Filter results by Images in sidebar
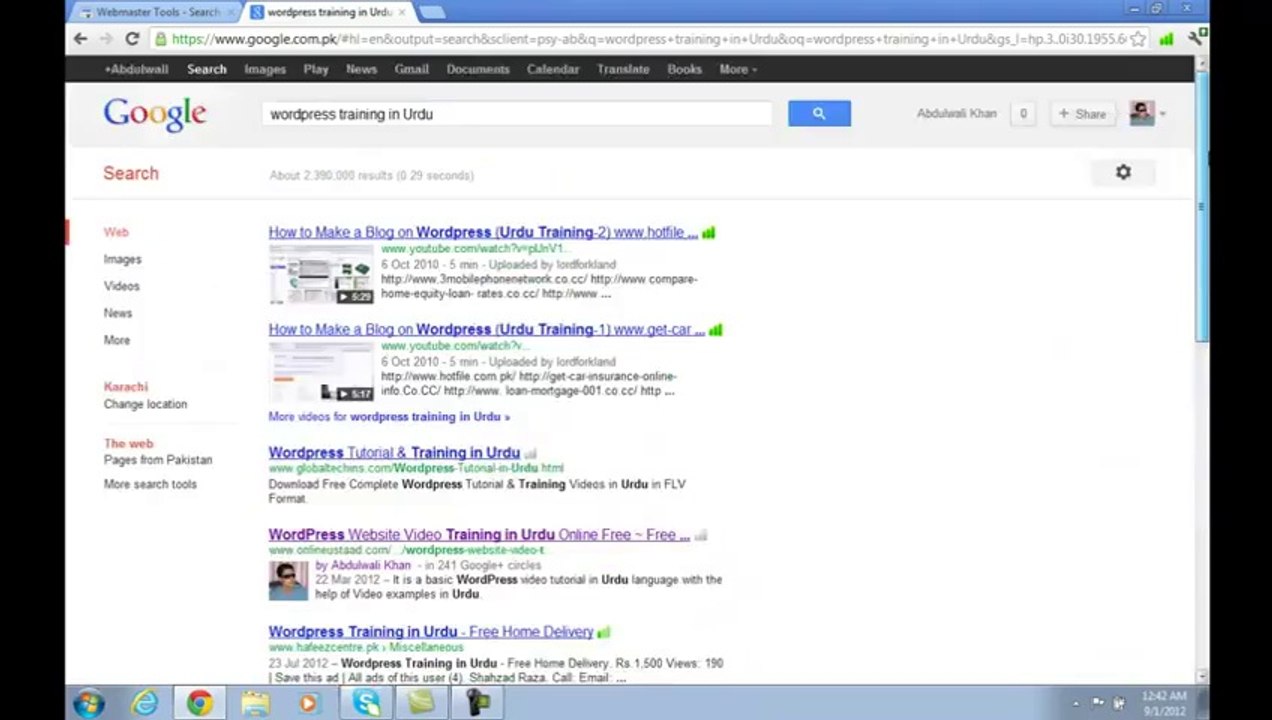Screen dimensions: 1272x720 coord(122,259)
